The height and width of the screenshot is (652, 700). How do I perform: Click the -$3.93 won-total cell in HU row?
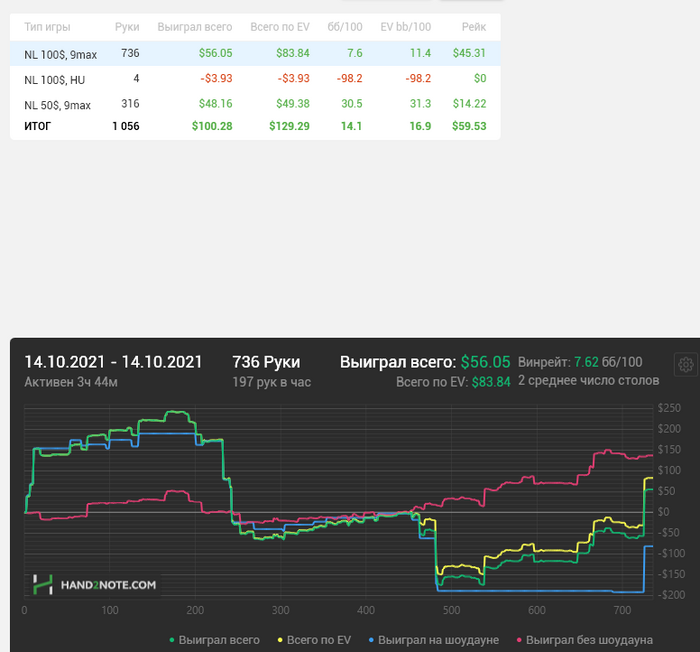pos(217,79)
